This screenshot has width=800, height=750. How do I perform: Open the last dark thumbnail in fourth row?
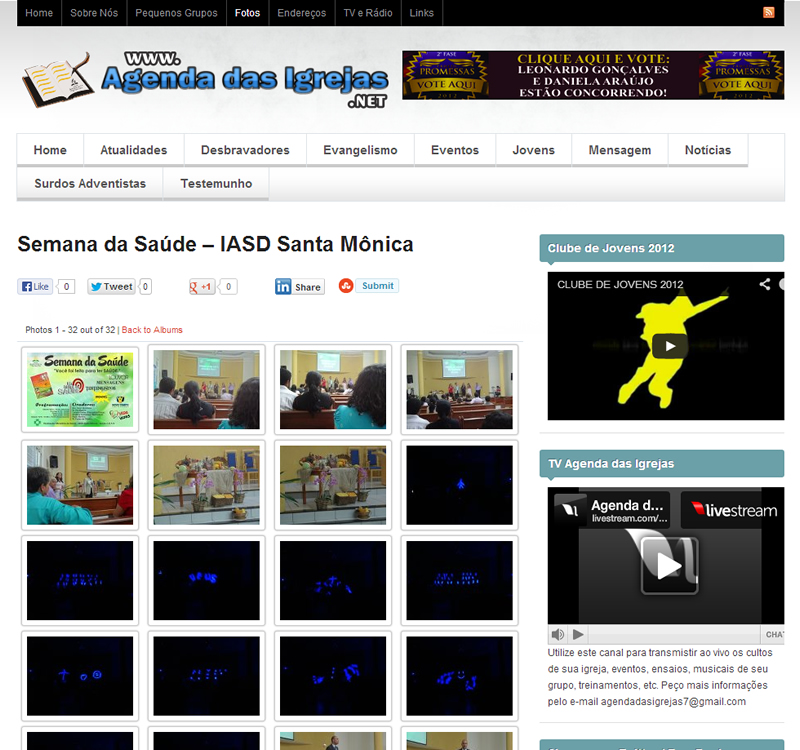[x=460, y=676]
